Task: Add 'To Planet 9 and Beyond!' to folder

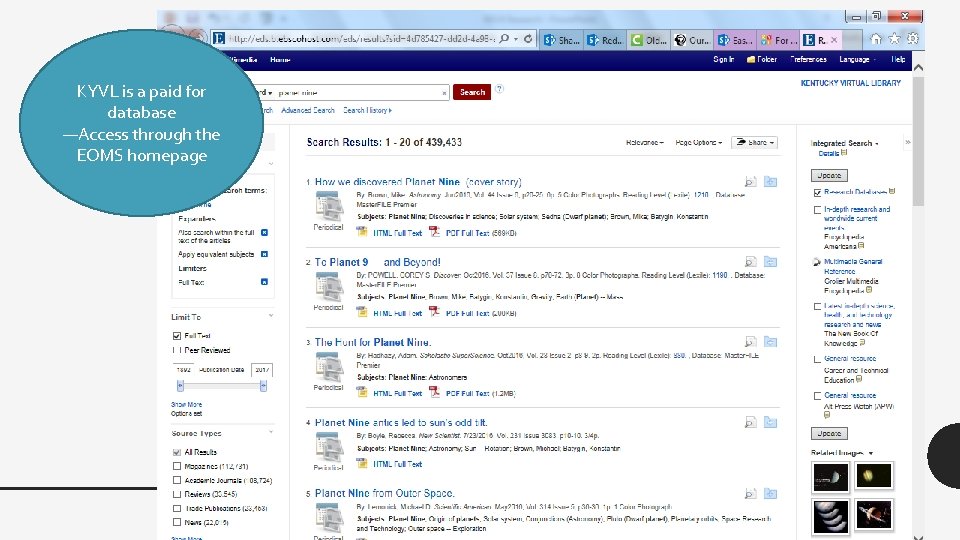Action: pos(770,262)
